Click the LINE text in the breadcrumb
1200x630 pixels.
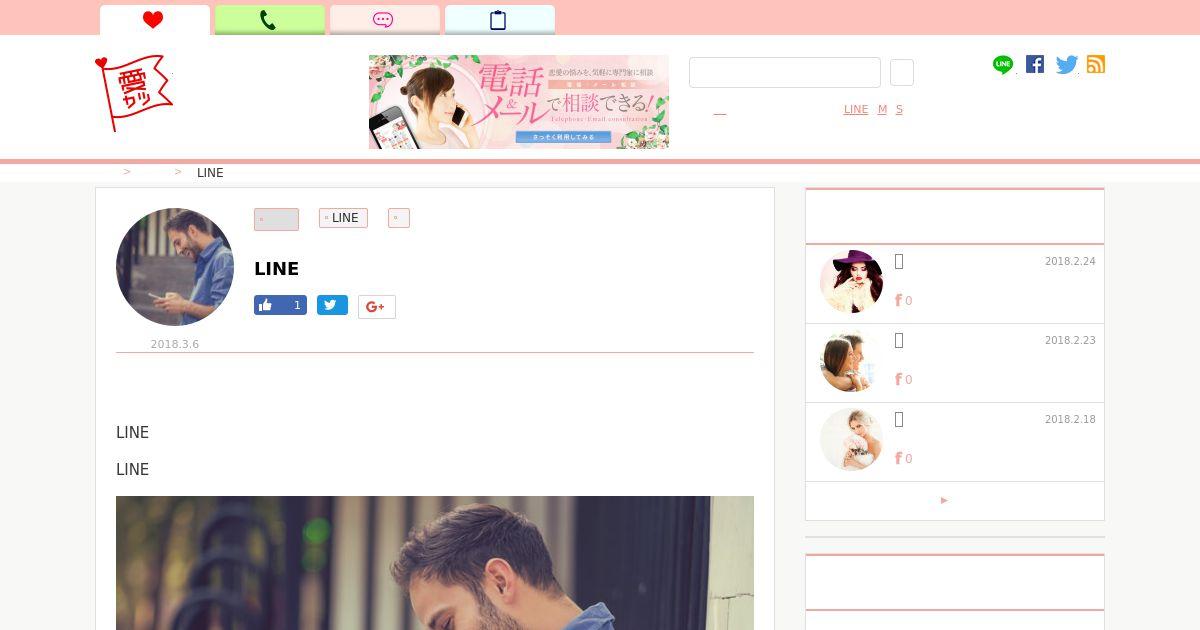(210, 172)
